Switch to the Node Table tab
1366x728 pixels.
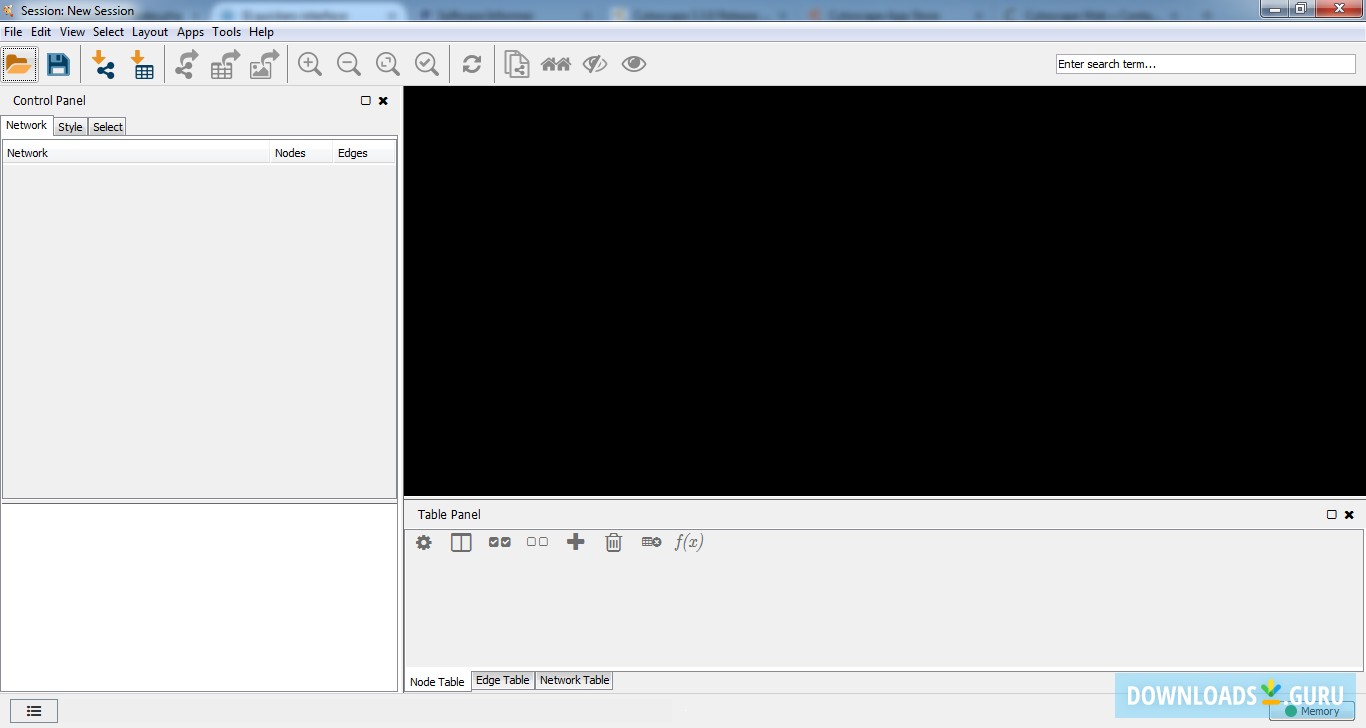(x=438, y=681)
